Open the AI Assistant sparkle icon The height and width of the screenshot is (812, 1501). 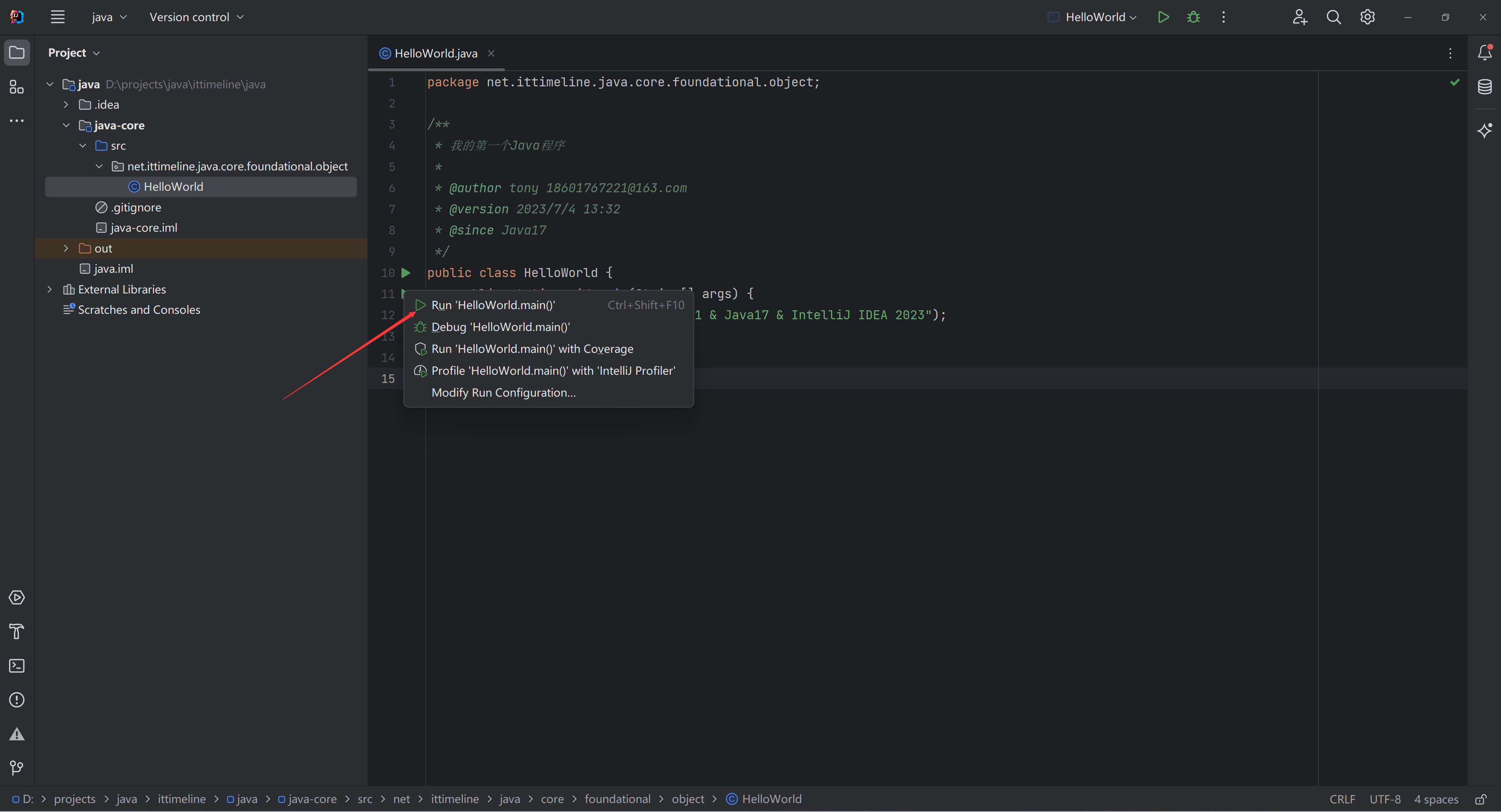point(1485,130)
